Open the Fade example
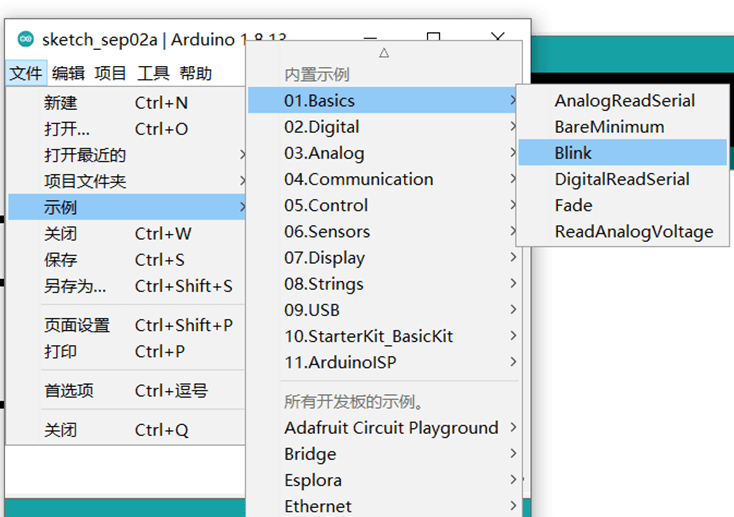The image size is (734, 517). 623,206
